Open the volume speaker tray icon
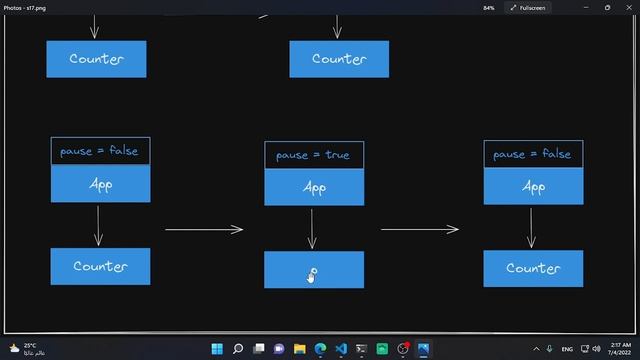Screen dimensions: 640x360 [596, 349]
